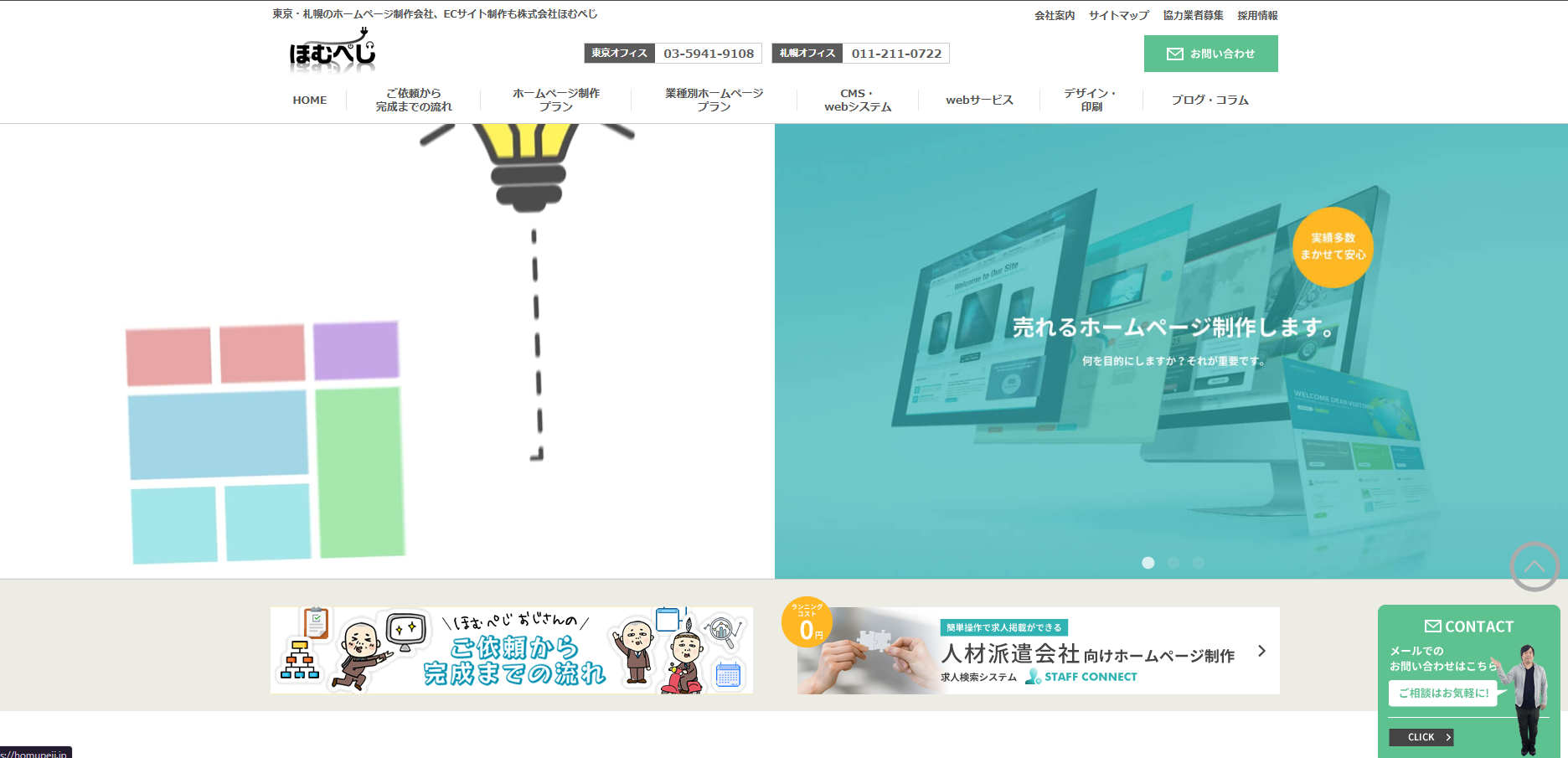Expand the CMS・webシステム menu
The width and height of the screenshot is (1568, 758).
[857, 100]
